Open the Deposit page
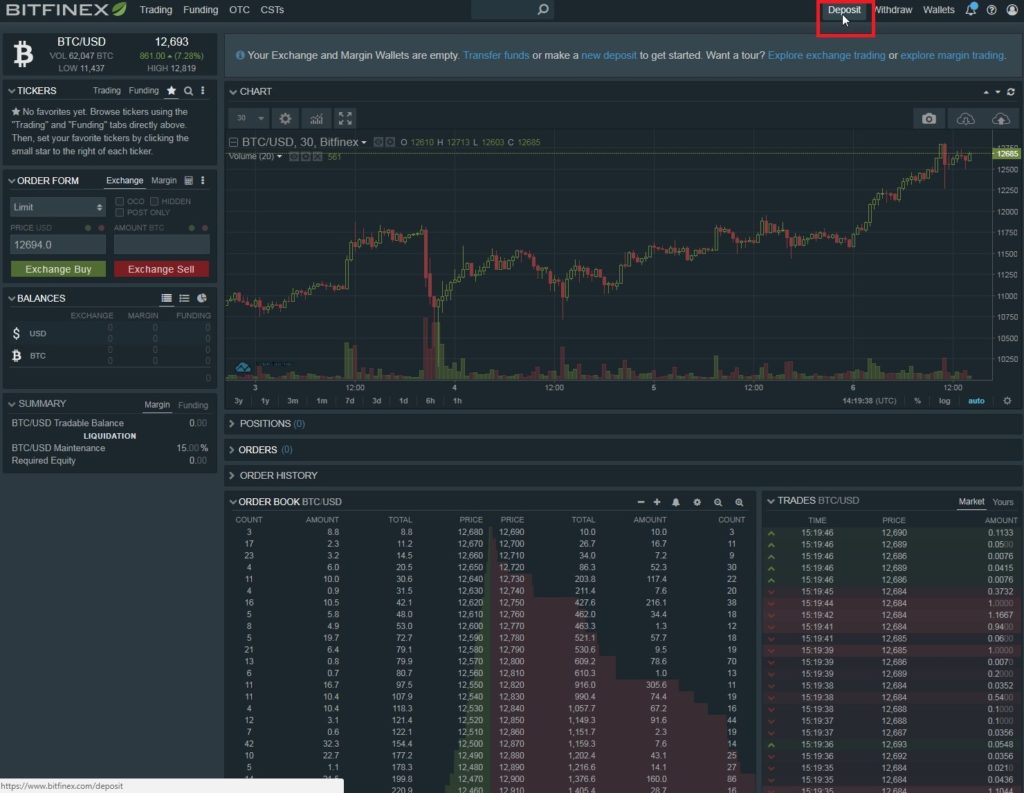 click(x=844, y=10)
